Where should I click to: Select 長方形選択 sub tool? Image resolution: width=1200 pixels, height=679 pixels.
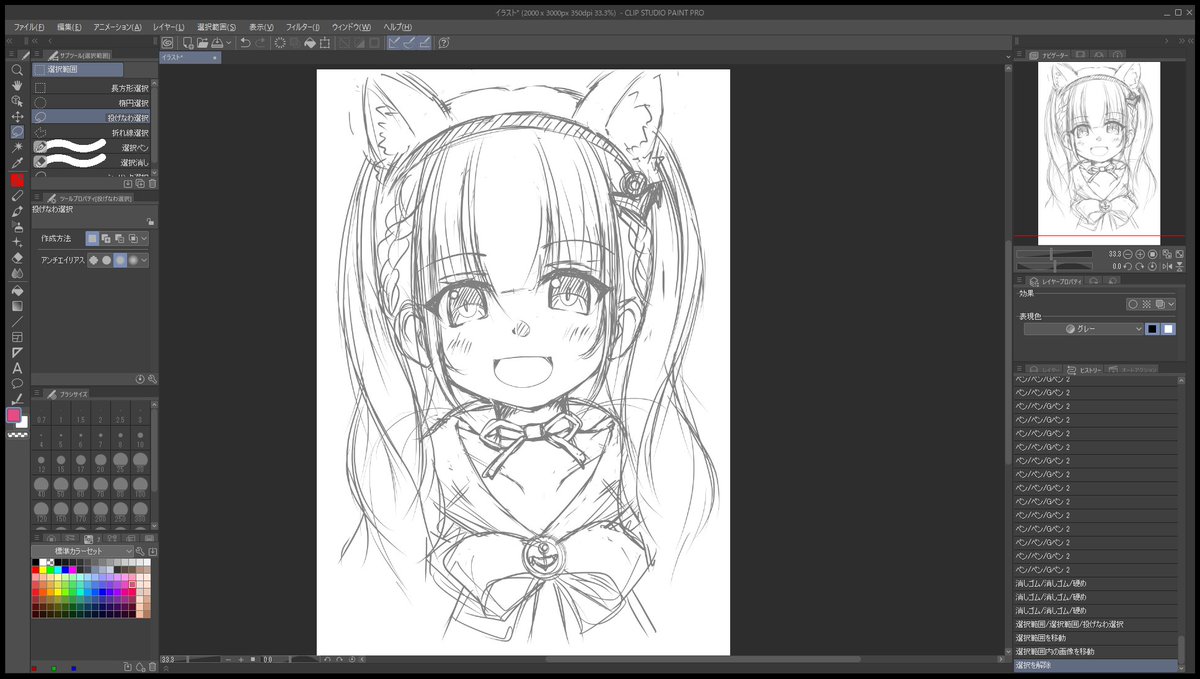click(91, 88)
